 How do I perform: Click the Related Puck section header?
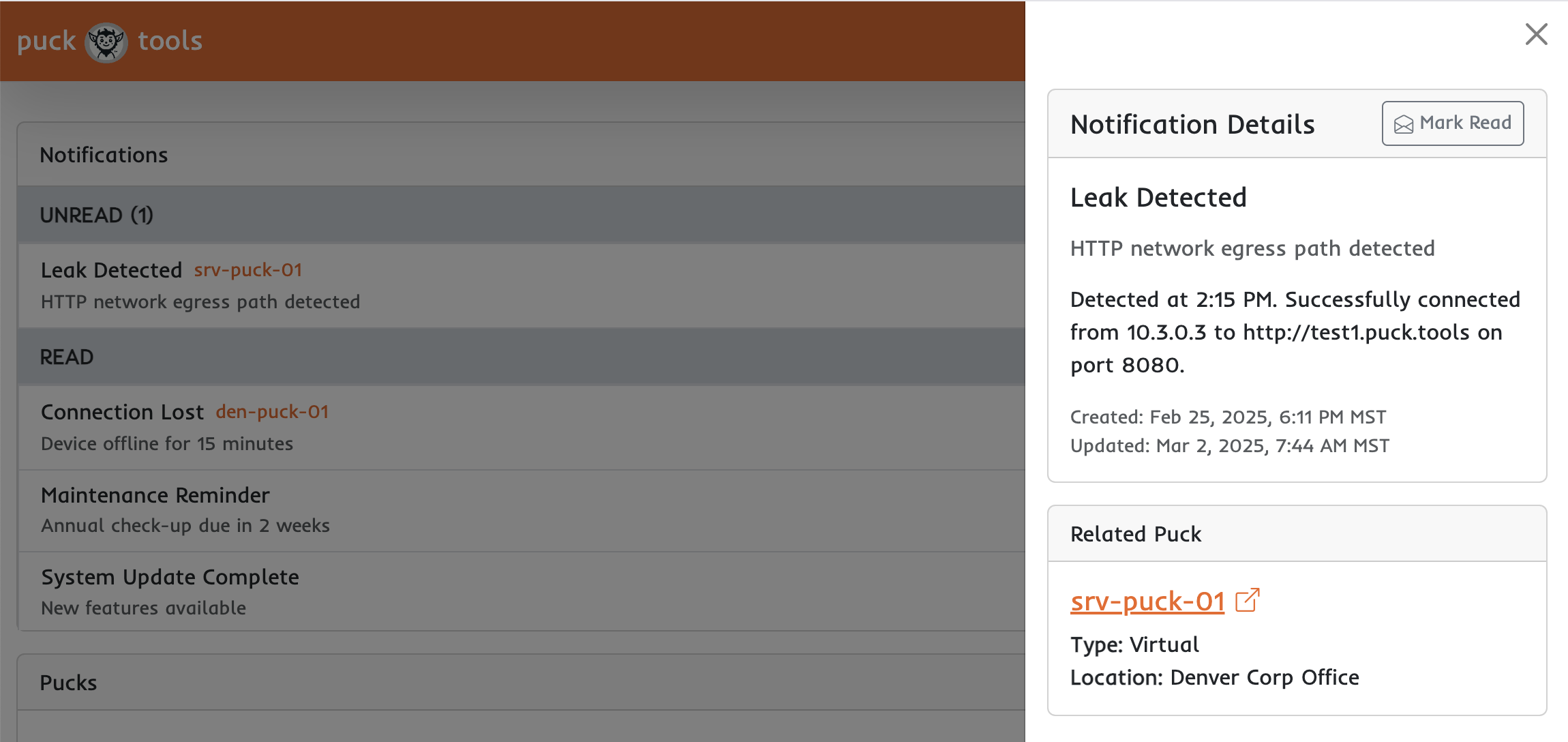pyautogui.click(x=1136, y=533)
